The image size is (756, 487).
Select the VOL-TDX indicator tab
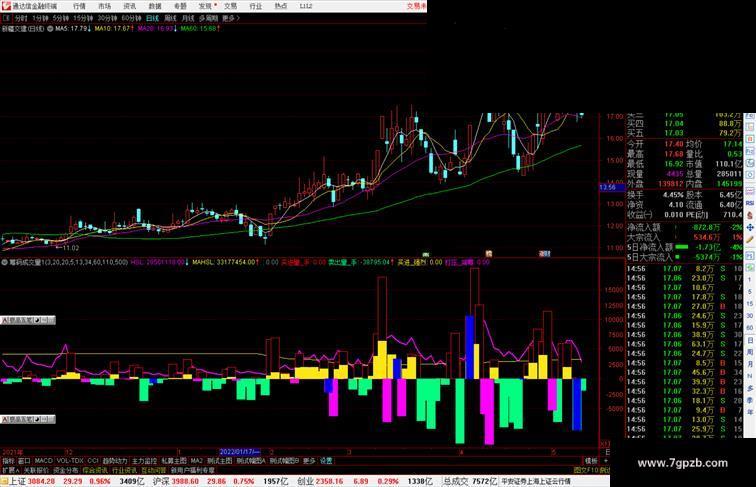[70, 461]
